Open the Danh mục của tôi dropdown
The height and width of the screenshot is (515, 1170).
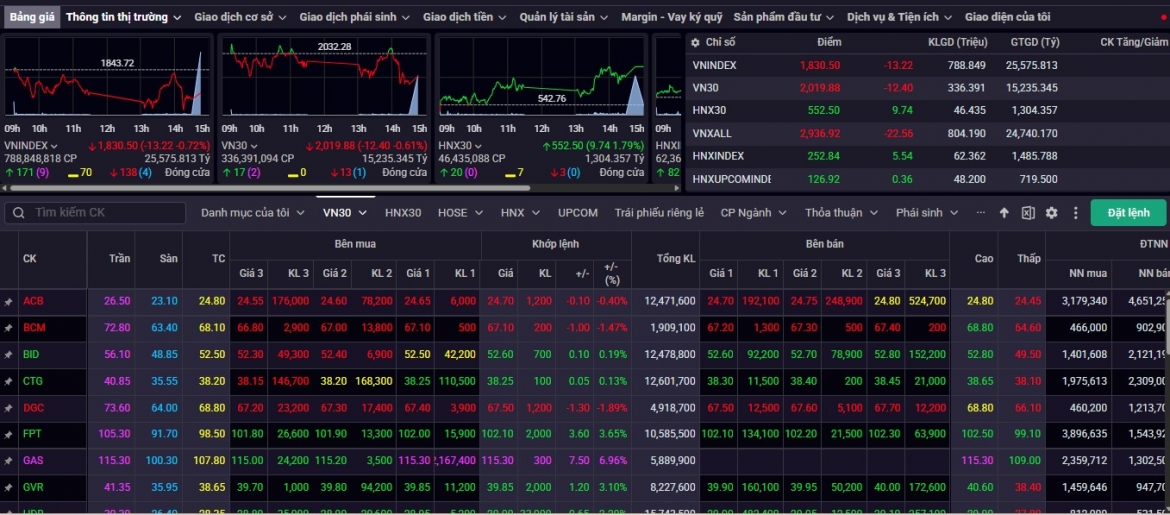click(253, 213)
